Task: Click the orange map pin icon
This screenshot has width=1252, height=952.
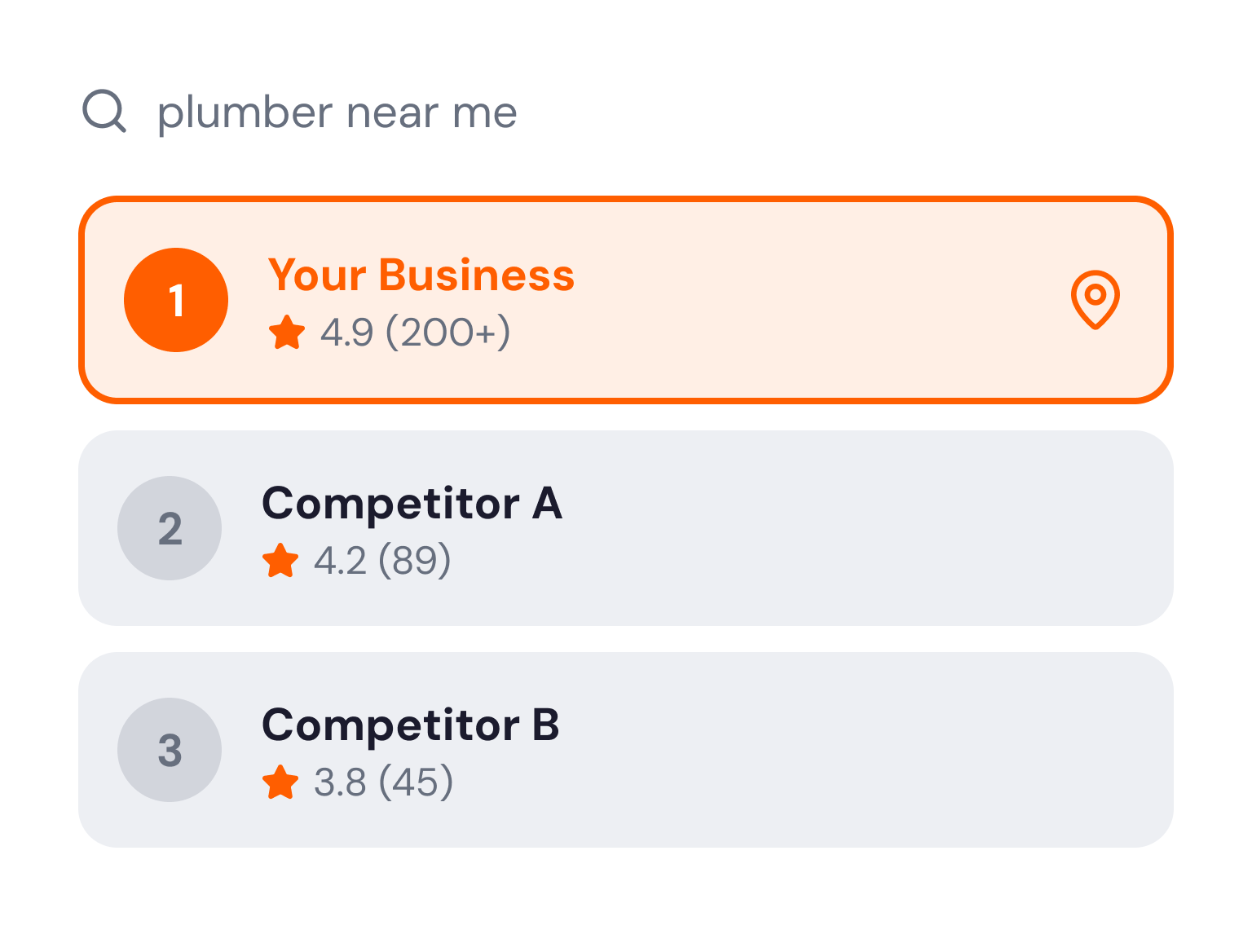Action: click(1095, 299)
